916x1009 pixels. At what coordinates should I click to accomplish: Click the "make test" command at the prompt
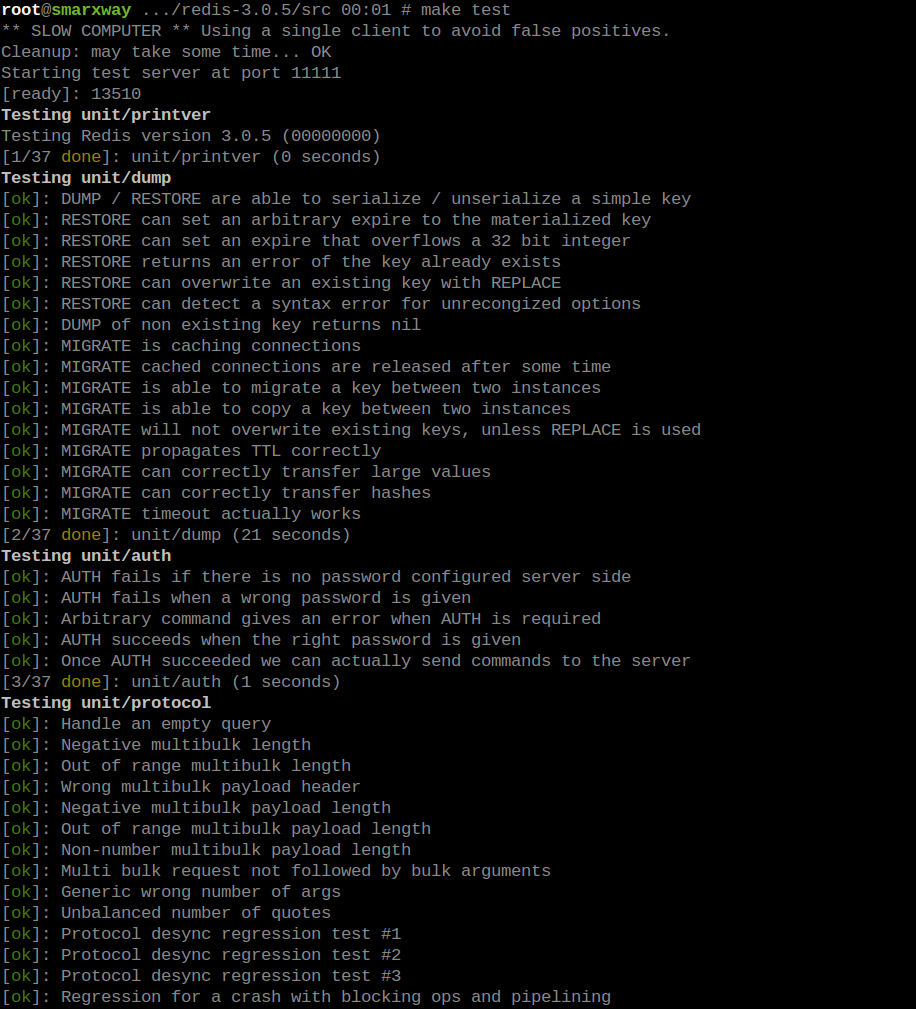tap(465, 10)
